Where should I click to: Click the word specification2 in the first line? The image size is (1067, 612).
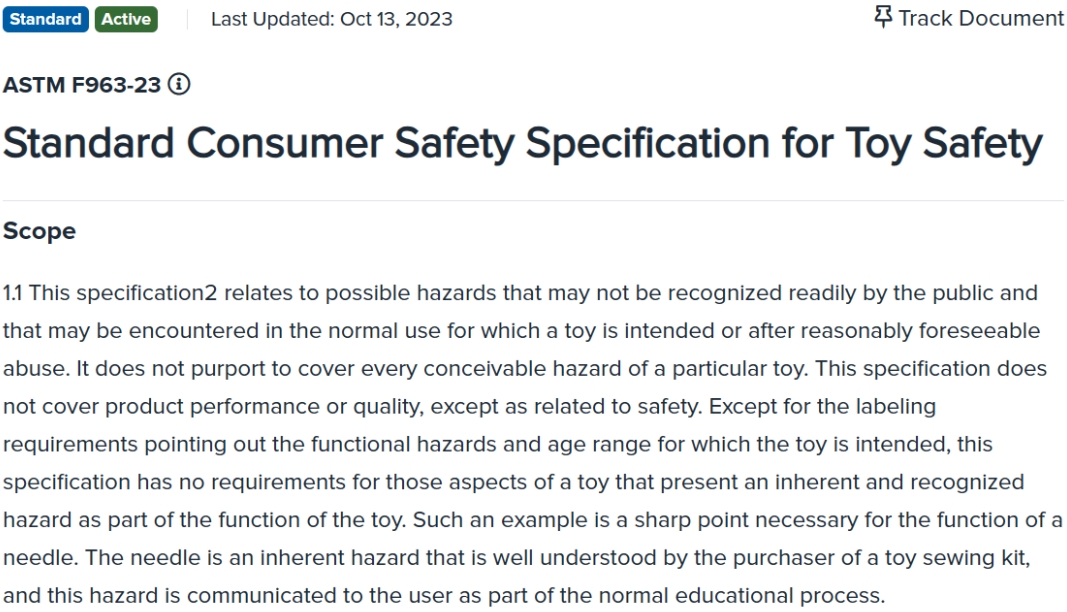[147, 293]
